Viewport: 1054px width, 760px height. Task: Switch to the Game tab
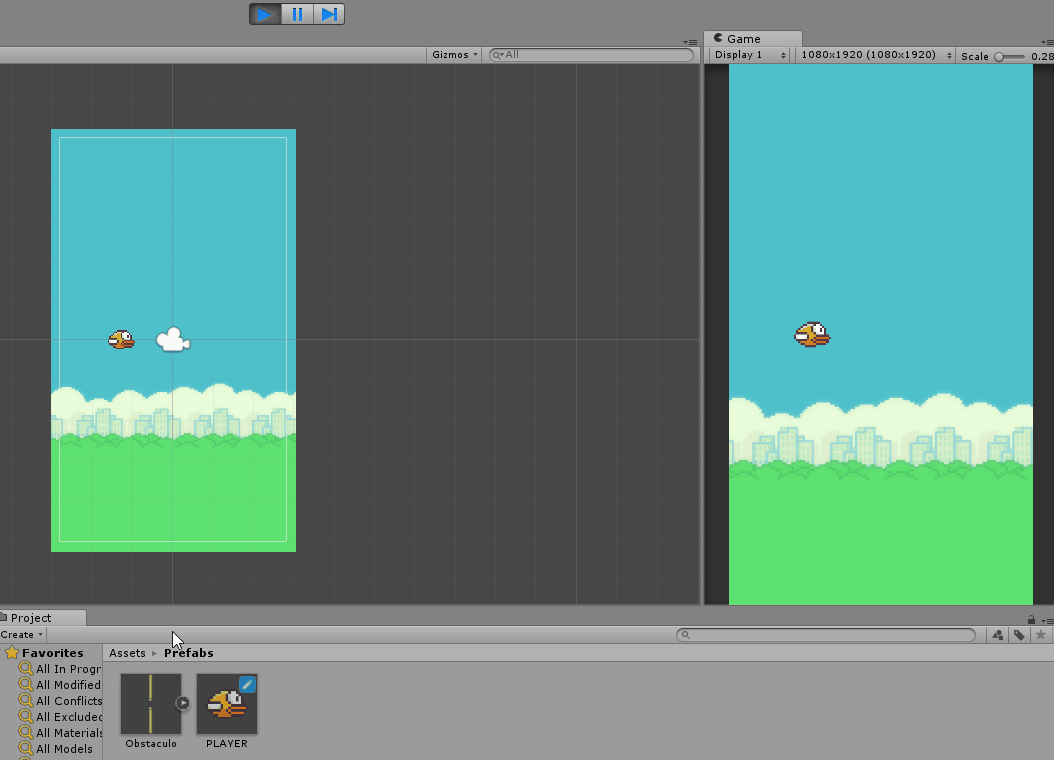738,39
